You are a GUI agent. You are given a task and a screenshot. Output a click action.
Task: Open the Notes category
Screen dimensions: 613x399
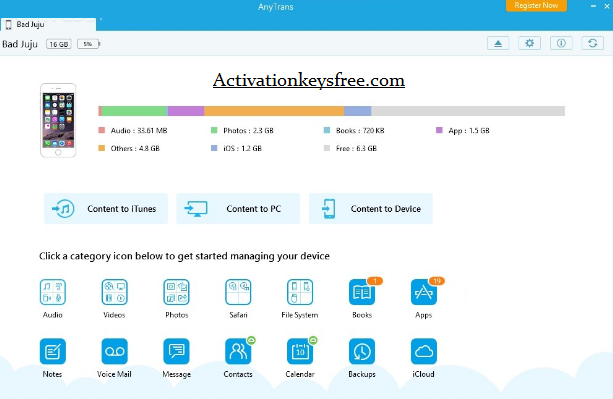(x=53, y=351)
